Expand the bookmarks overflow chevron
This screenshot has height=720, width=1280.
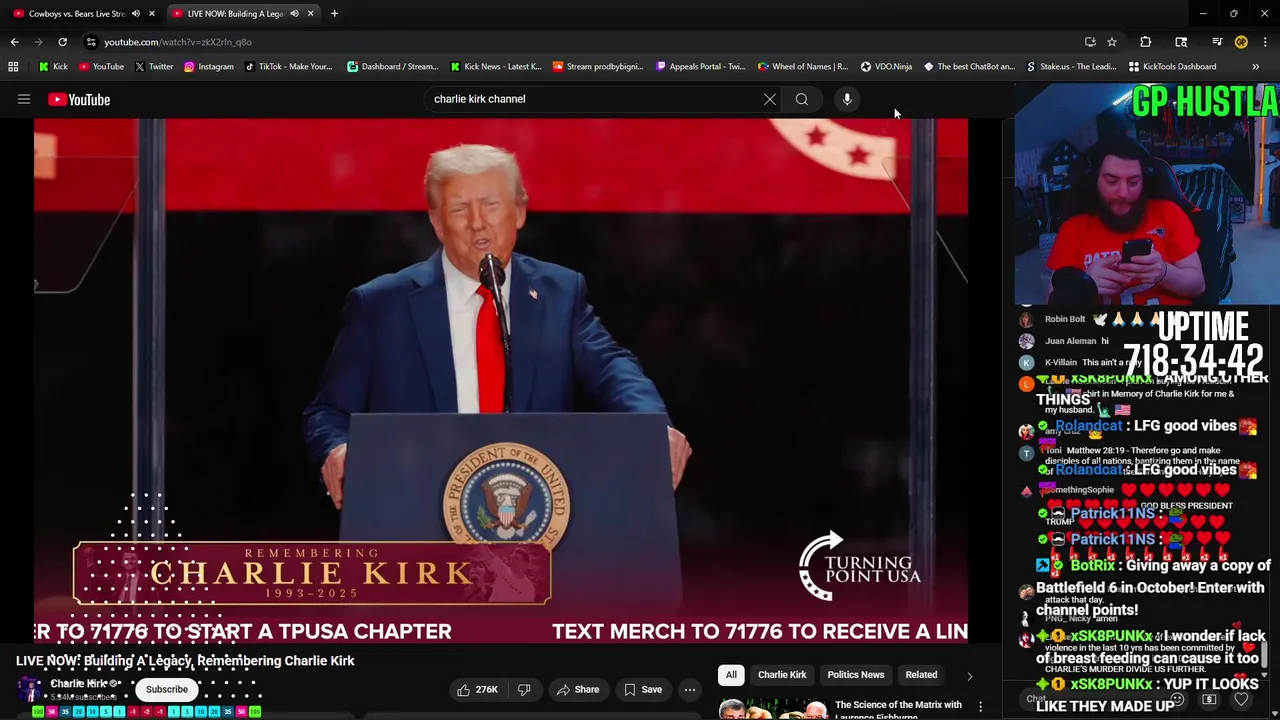[1255, 66]
